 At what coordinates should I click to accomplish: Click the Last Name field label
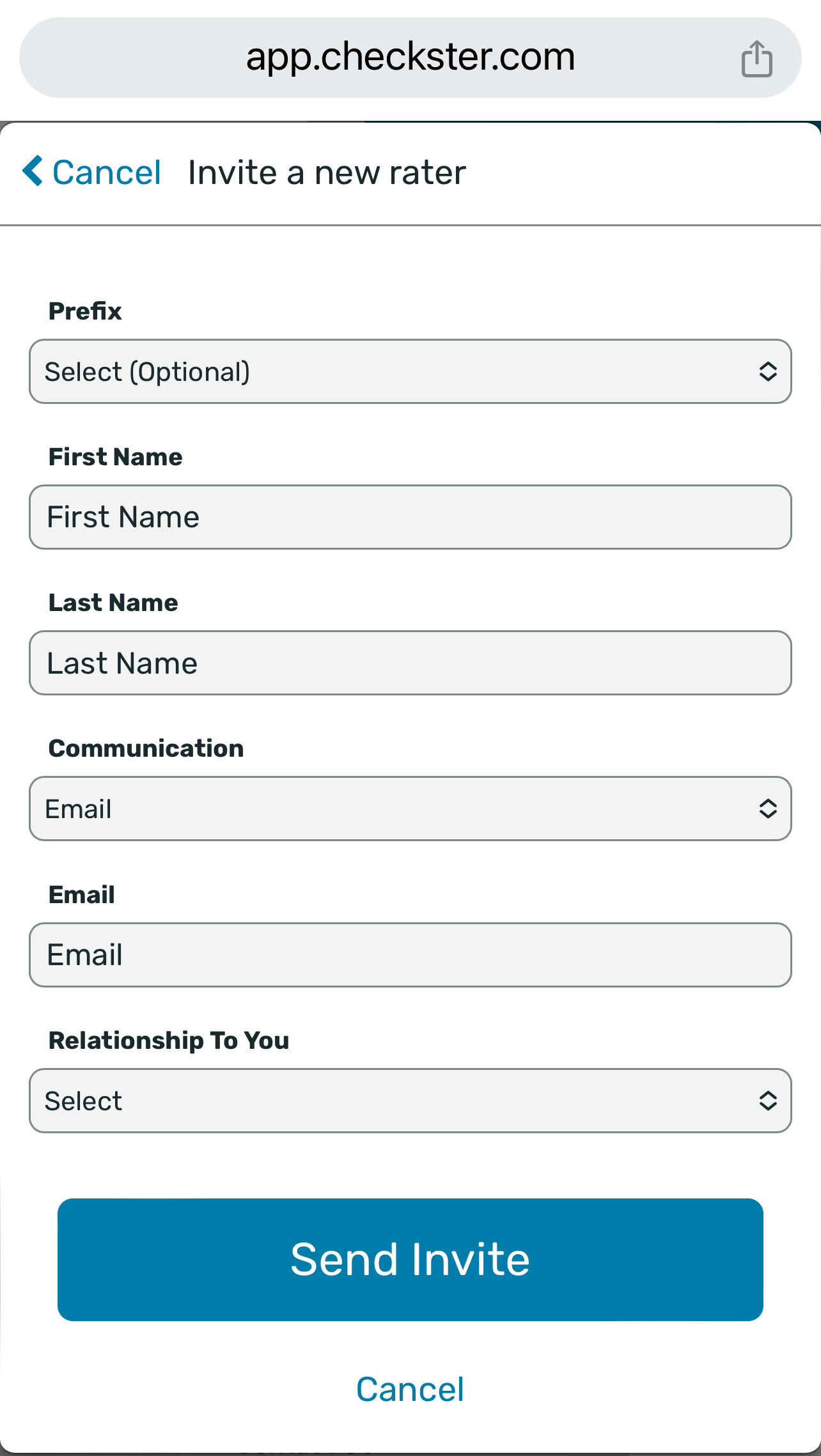tap(113, 603)
